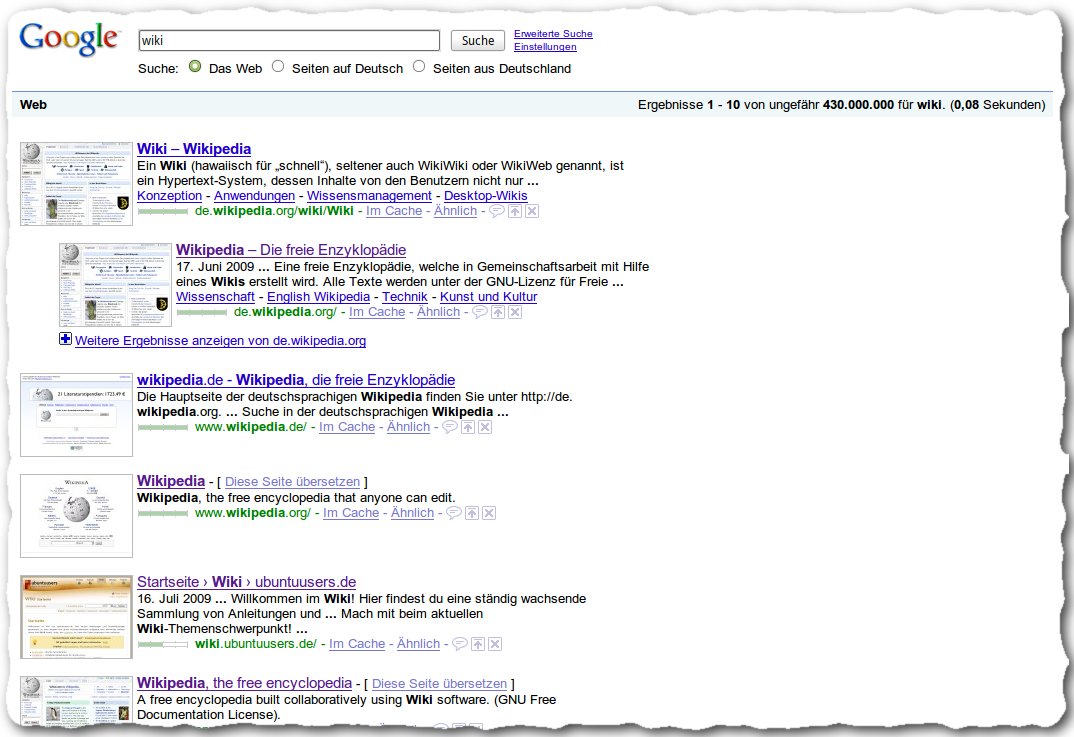Click the 'Weitere Ergebnisse anzeigen von de.wikipedia.org' link text

pyautogui.click(x=221, y=341)
